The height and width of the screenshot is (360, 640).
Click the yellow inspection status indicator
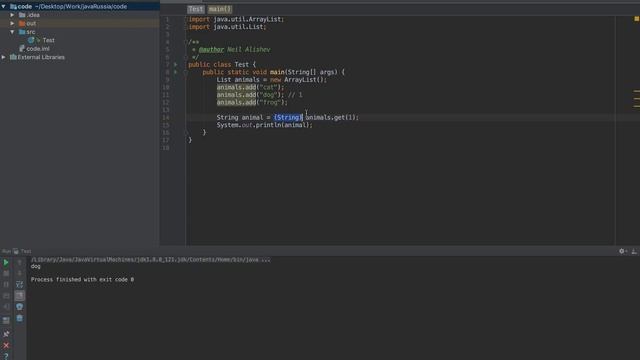(x=636, y=19)
